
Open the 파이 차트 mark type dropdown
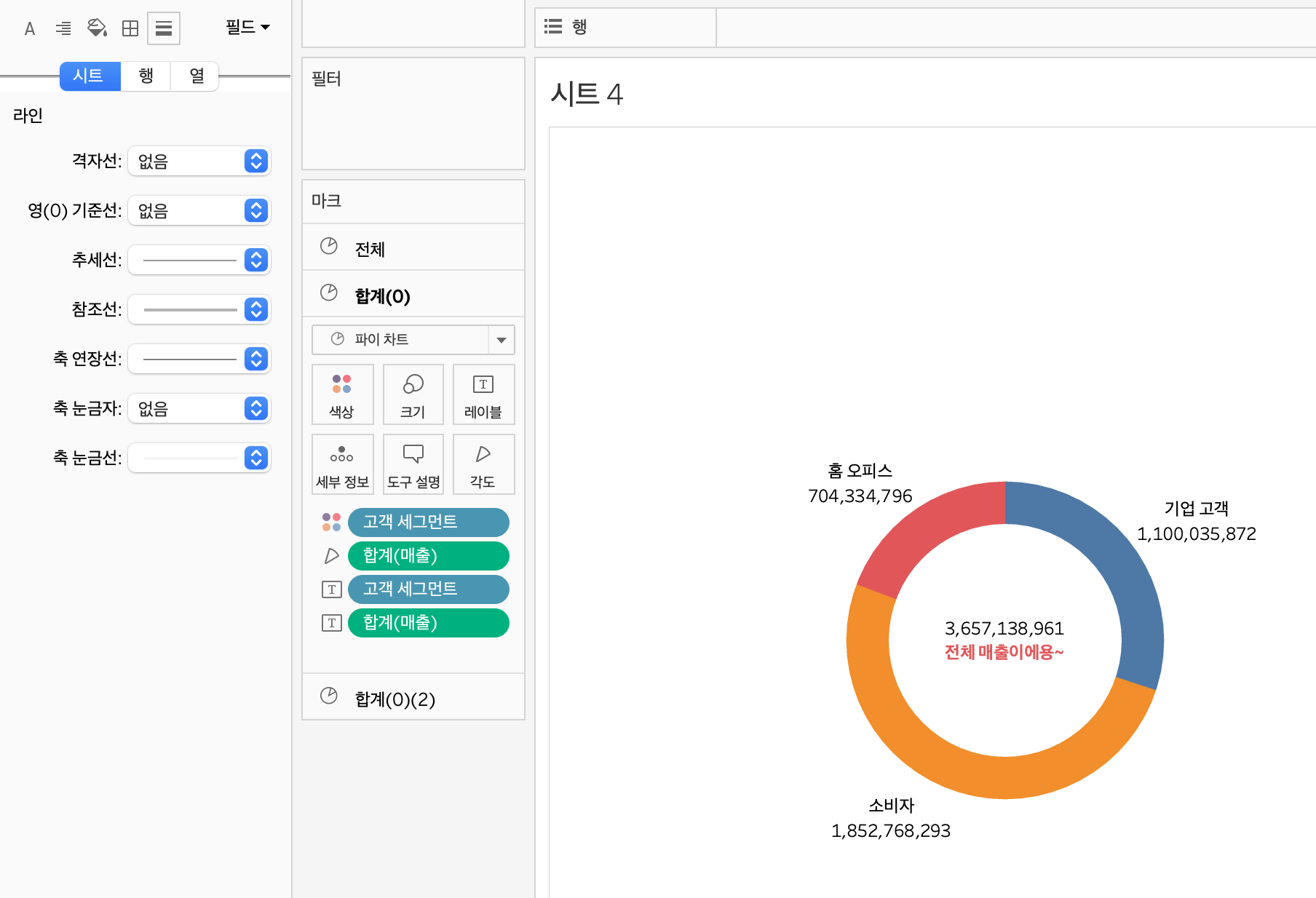click(413, 340)
